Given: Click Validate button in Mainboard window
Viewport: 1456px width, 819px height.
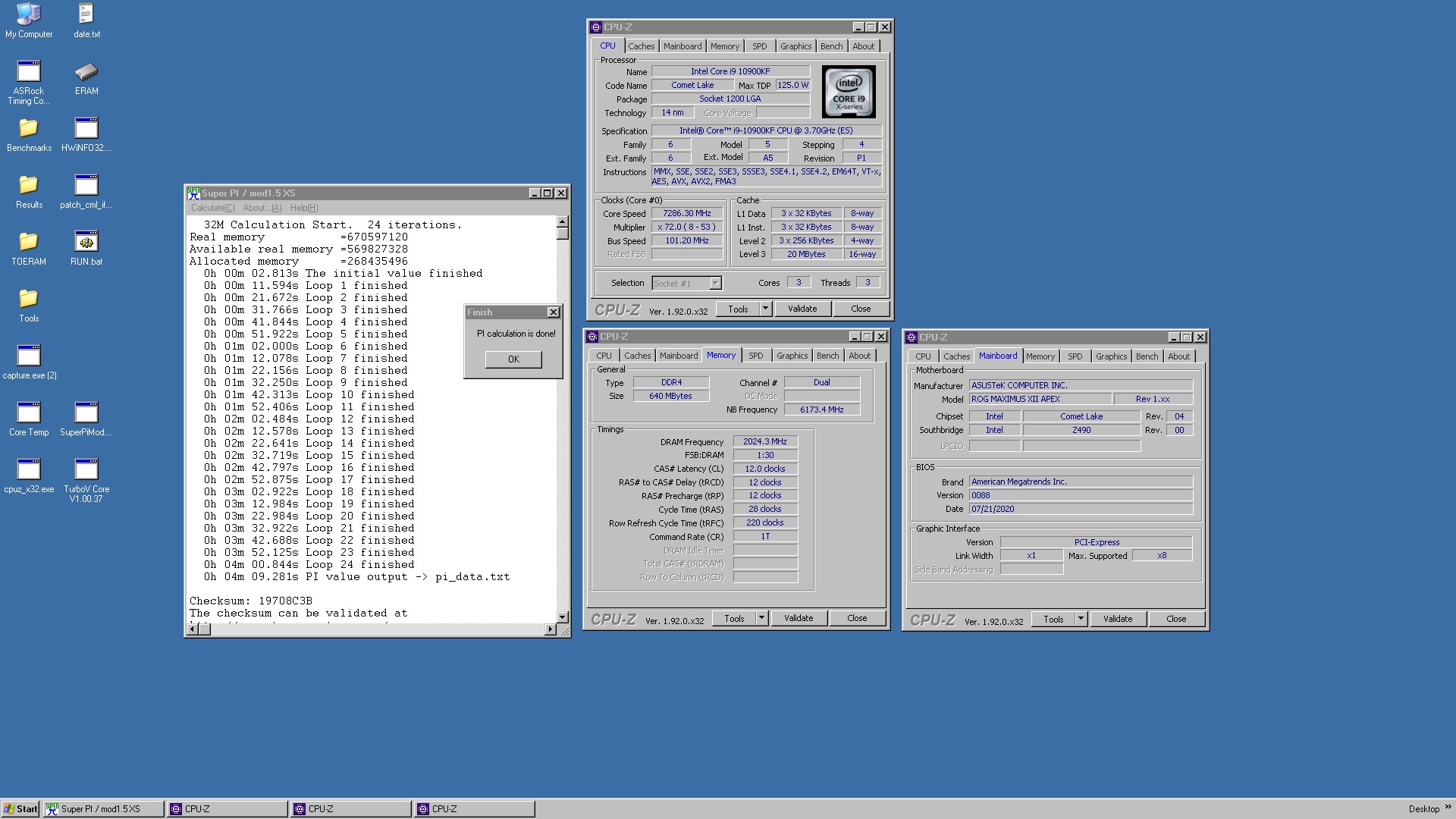Looking at the screenshot, I should point(1117,619).
